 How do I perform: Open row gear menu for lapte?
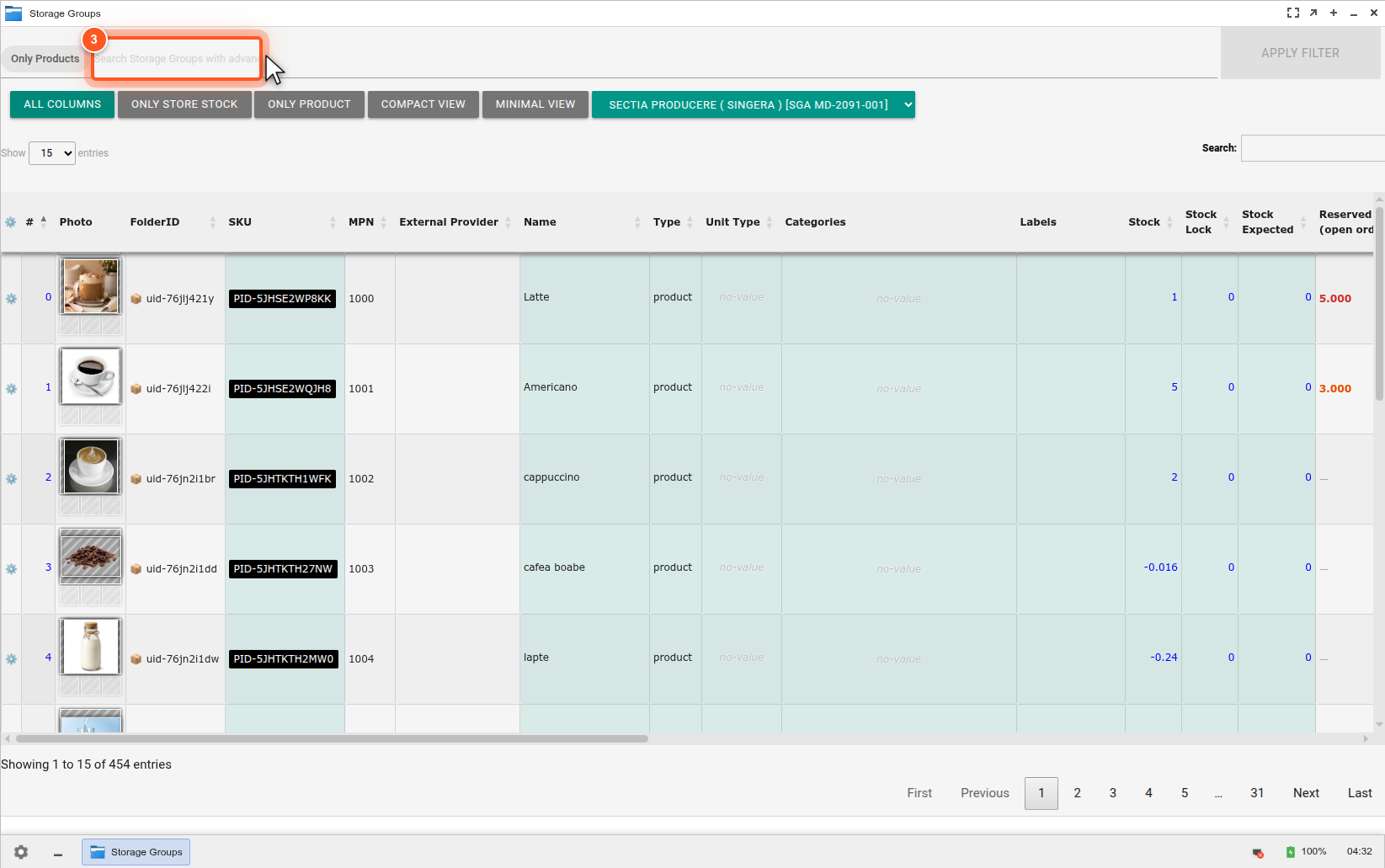(11, 659)
